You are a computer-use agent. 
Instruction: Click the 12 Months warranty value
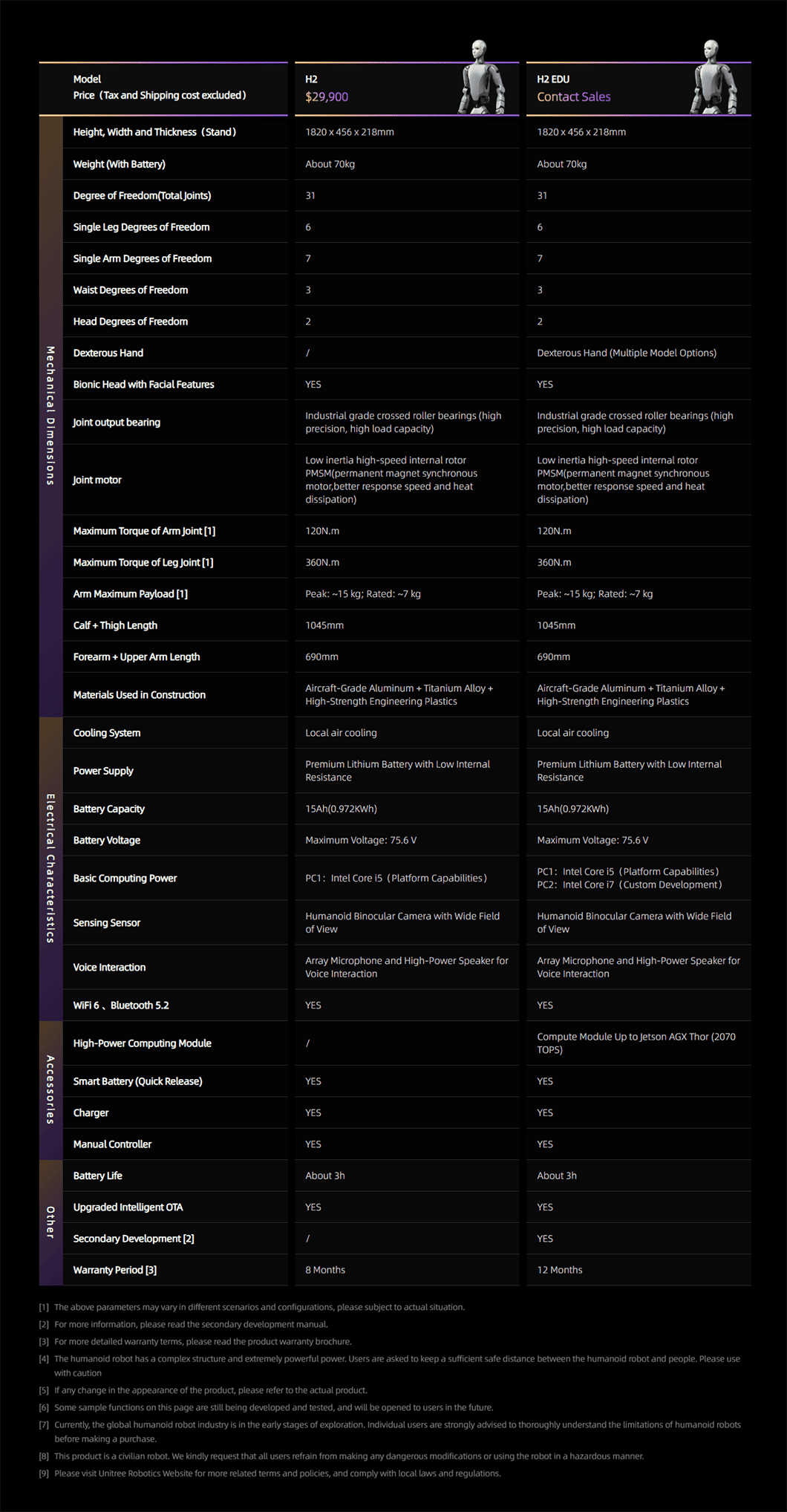tap(560, 1270)
